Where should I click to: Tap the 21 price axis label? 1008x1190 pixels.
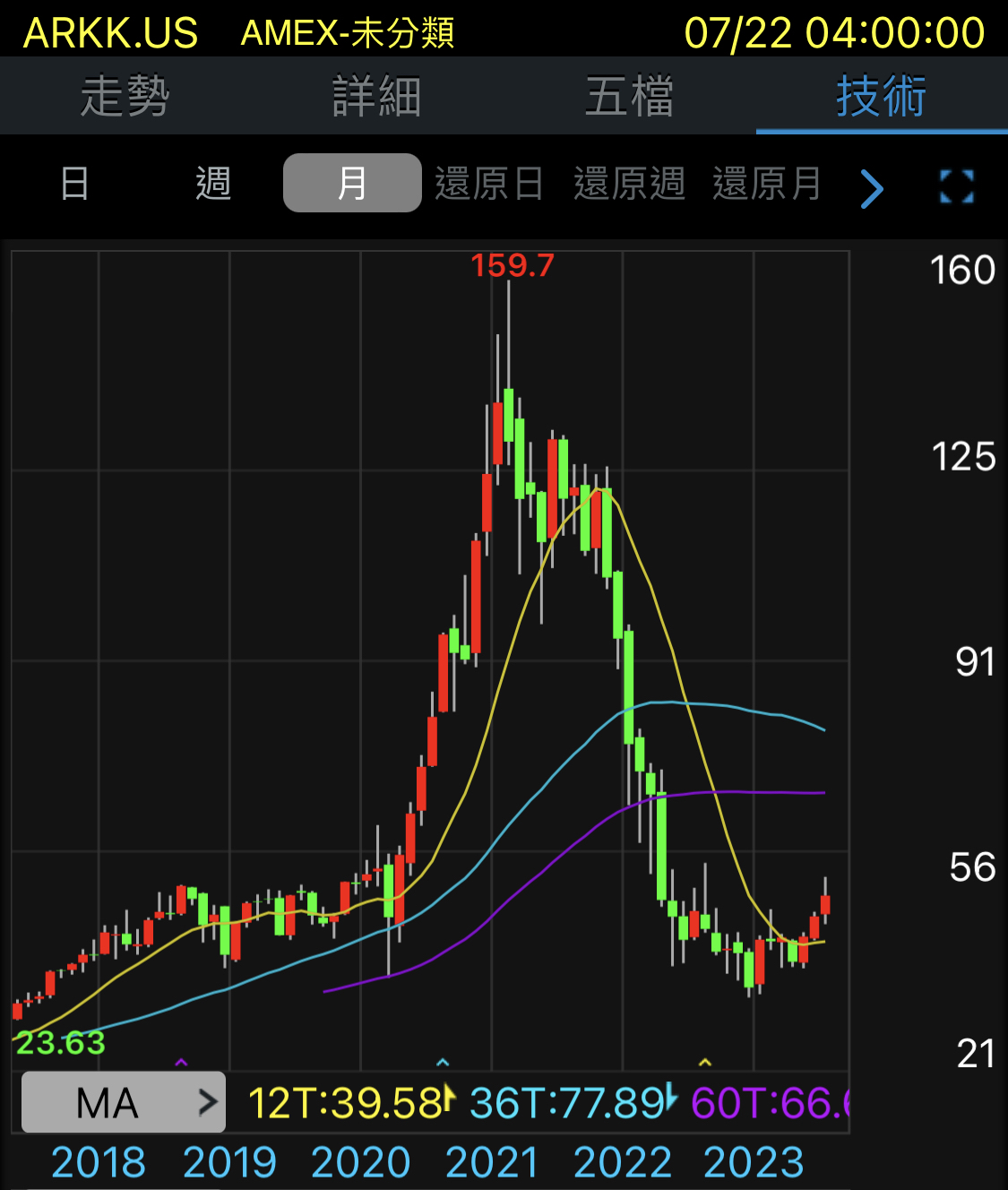pyautogui.click(x=977, y=1054)
